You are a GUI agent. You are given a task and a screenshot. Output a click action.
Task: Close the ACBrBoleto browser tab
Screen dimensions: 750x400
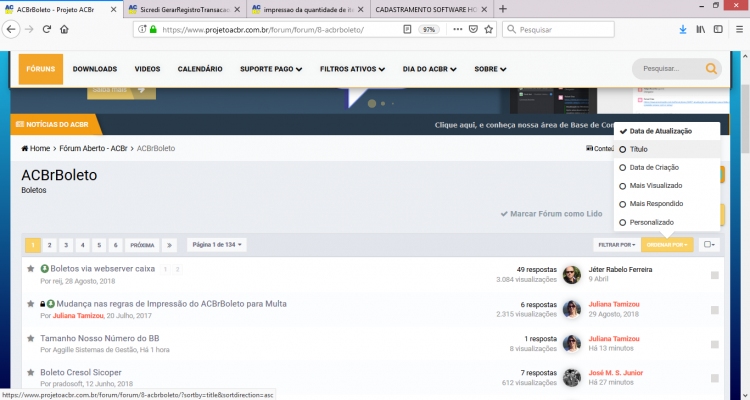pyautogui.click(x=113, y=10)
